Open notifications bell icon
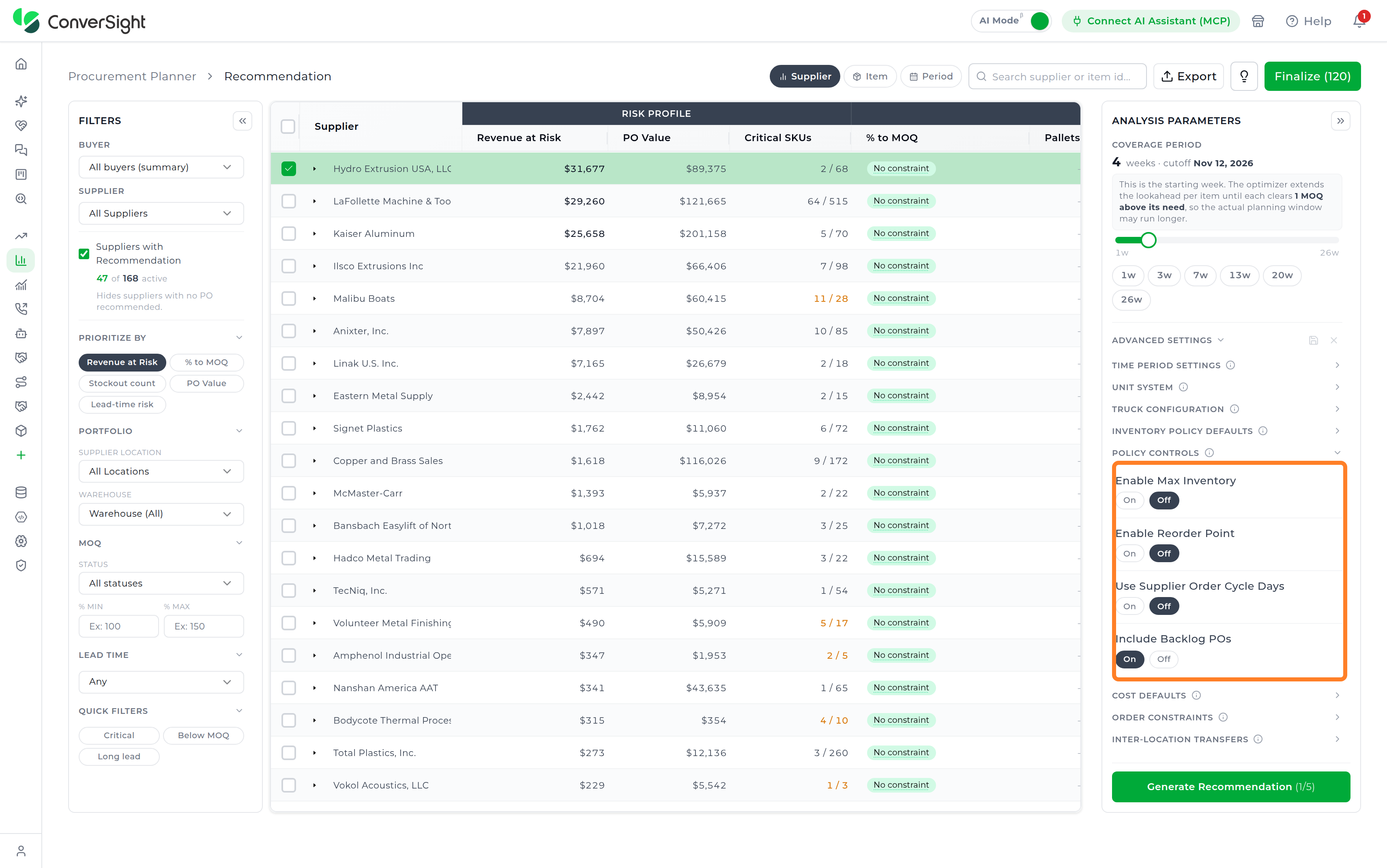Screen dimensions: 1387x868 1359,21
